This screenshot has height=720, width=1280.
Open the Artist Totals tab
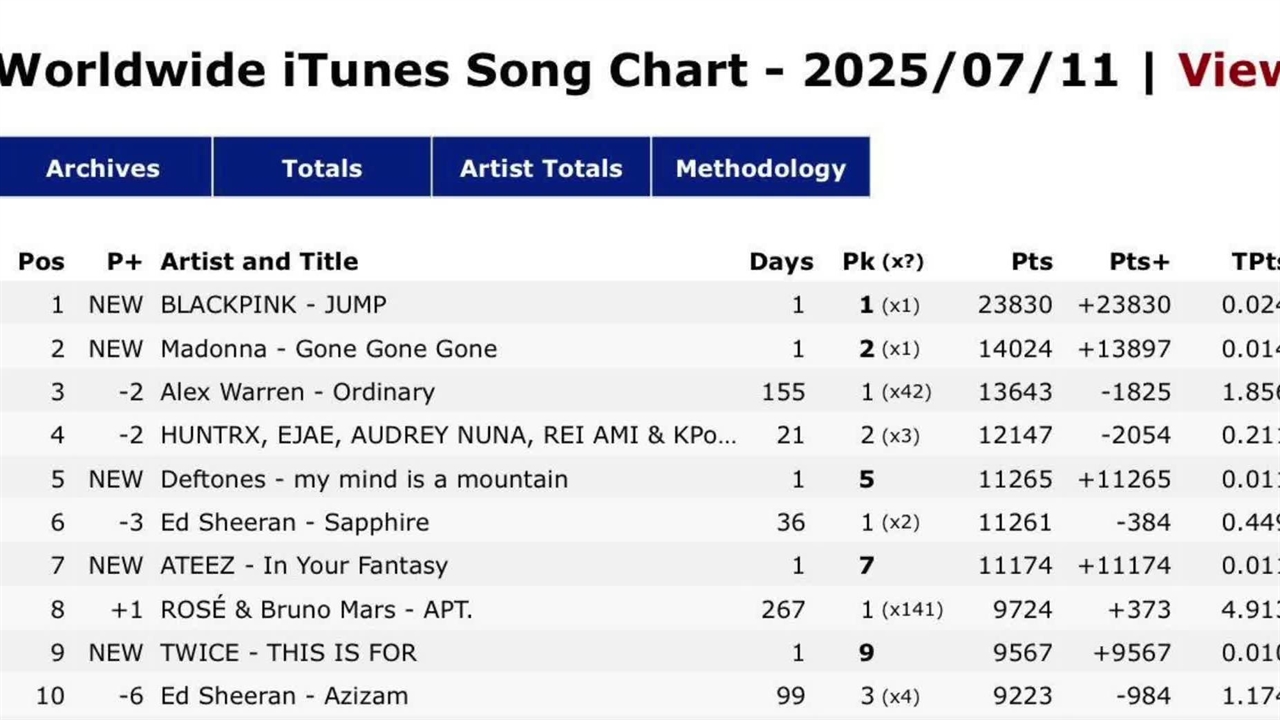pos(541,168)
